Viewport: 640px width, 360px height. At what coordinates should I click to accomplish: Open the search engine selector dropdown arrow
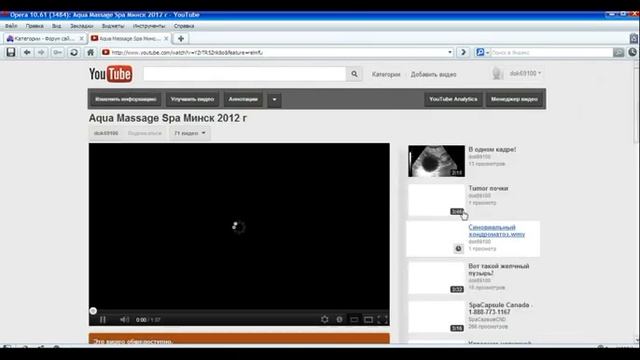(x=487, y=53)
